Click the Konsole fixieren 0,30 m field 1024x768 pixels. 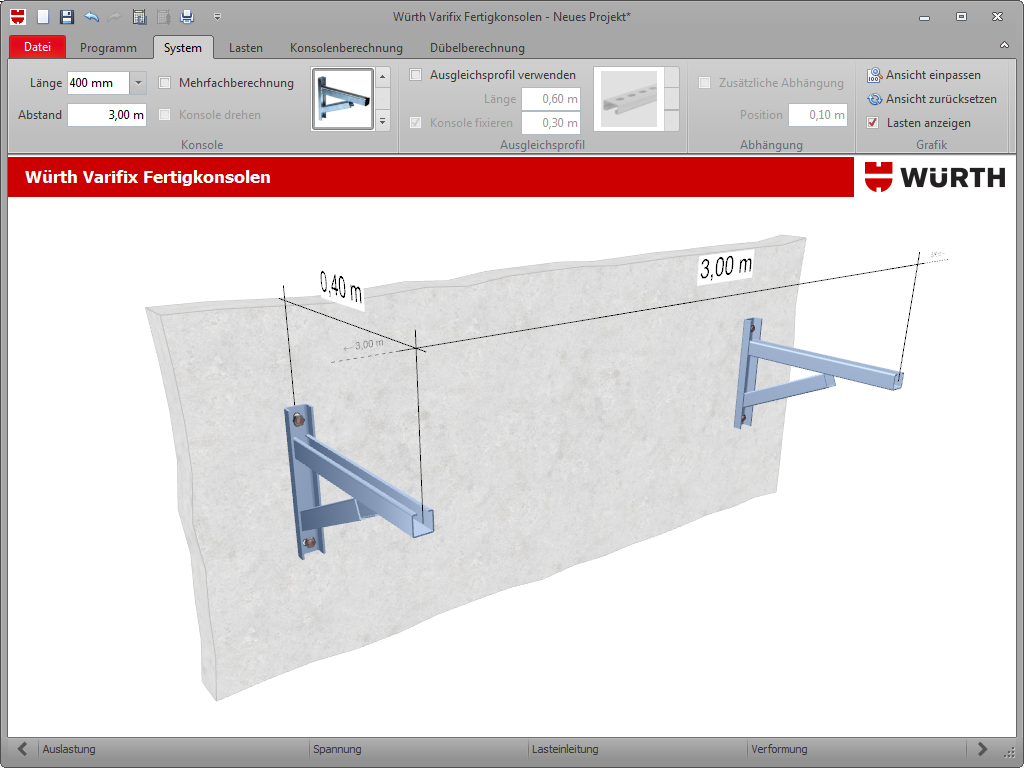point(551,123)
